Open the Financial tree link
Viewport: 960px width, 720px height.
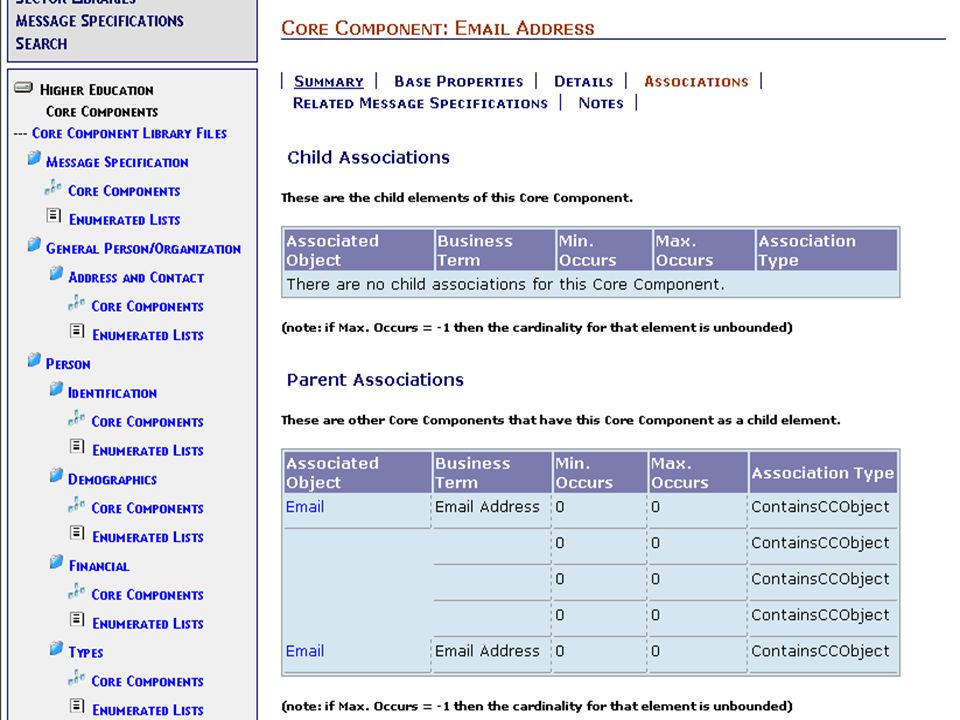coord(99,566)
